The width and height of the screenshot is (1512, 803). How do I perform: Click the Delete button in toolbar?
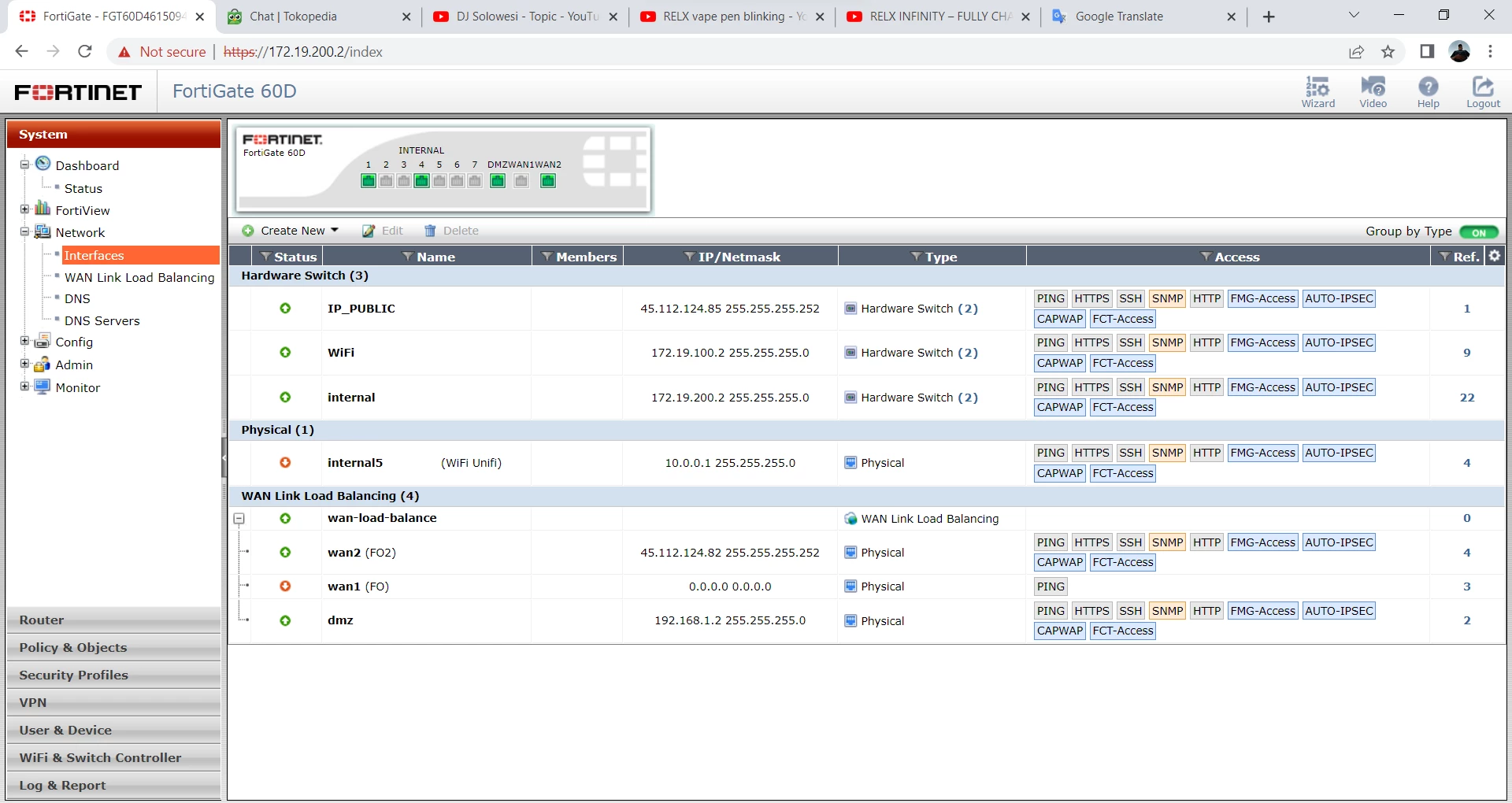coord(452,231)
